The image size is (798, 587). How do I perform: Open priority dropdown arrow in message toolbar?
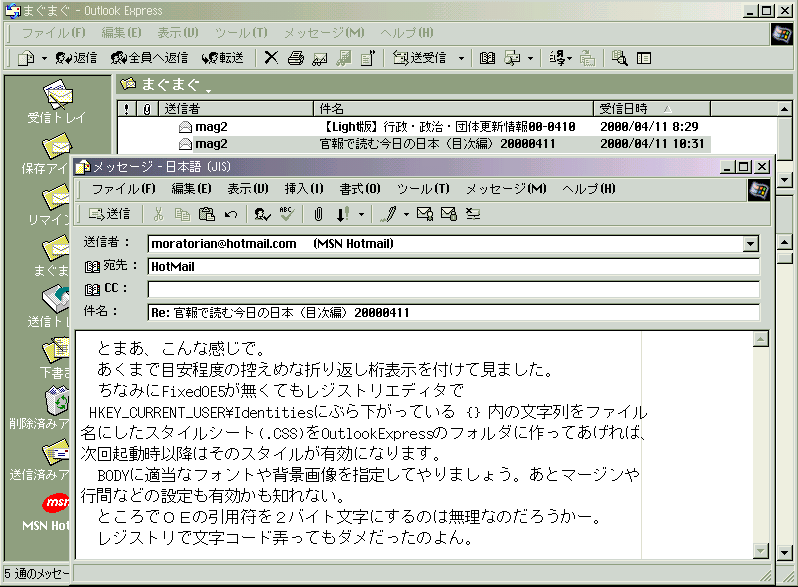tap(361, 214)
